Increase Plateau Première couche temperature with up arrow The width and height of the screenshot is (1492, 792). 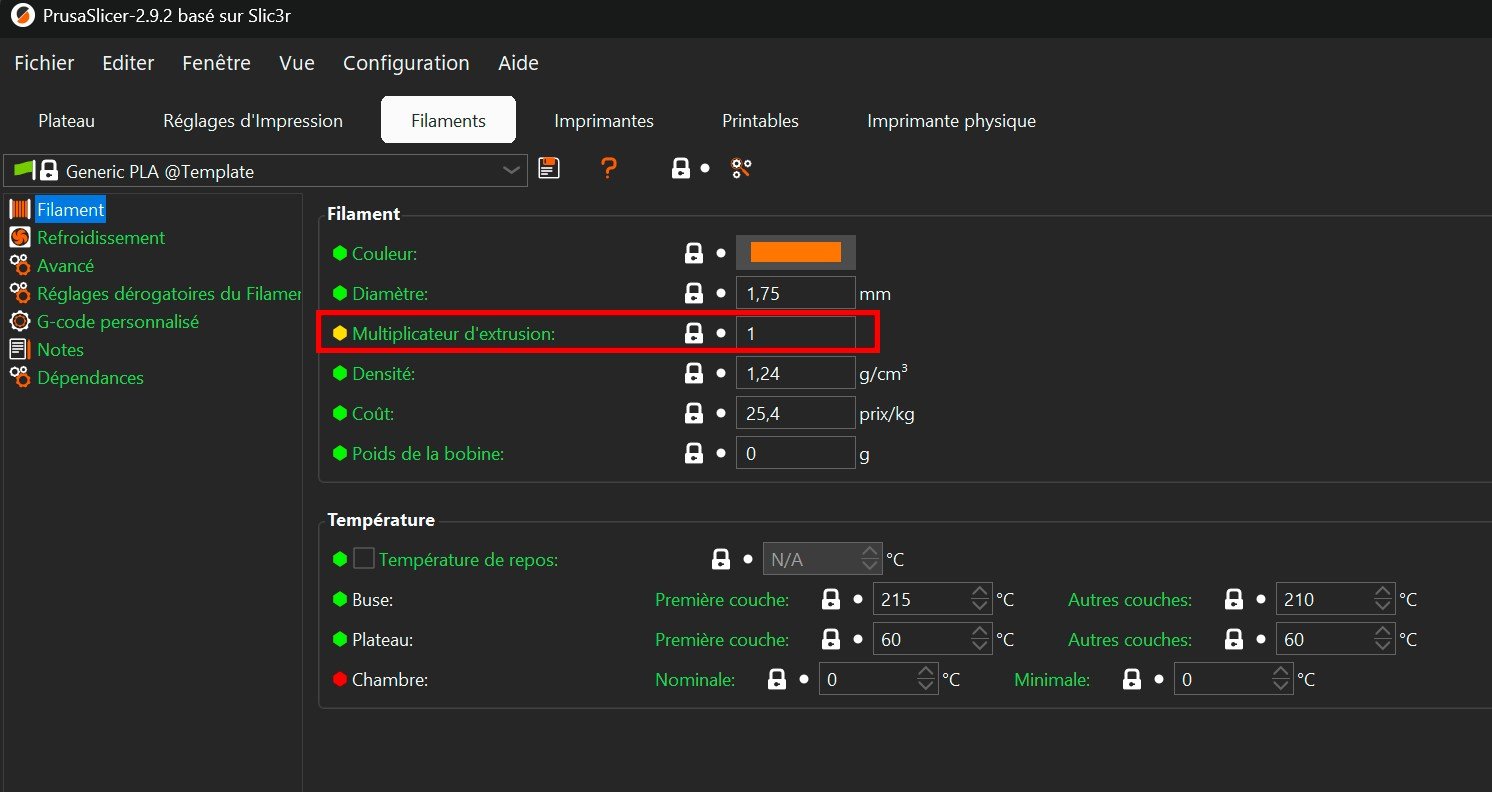click(980, 633)
